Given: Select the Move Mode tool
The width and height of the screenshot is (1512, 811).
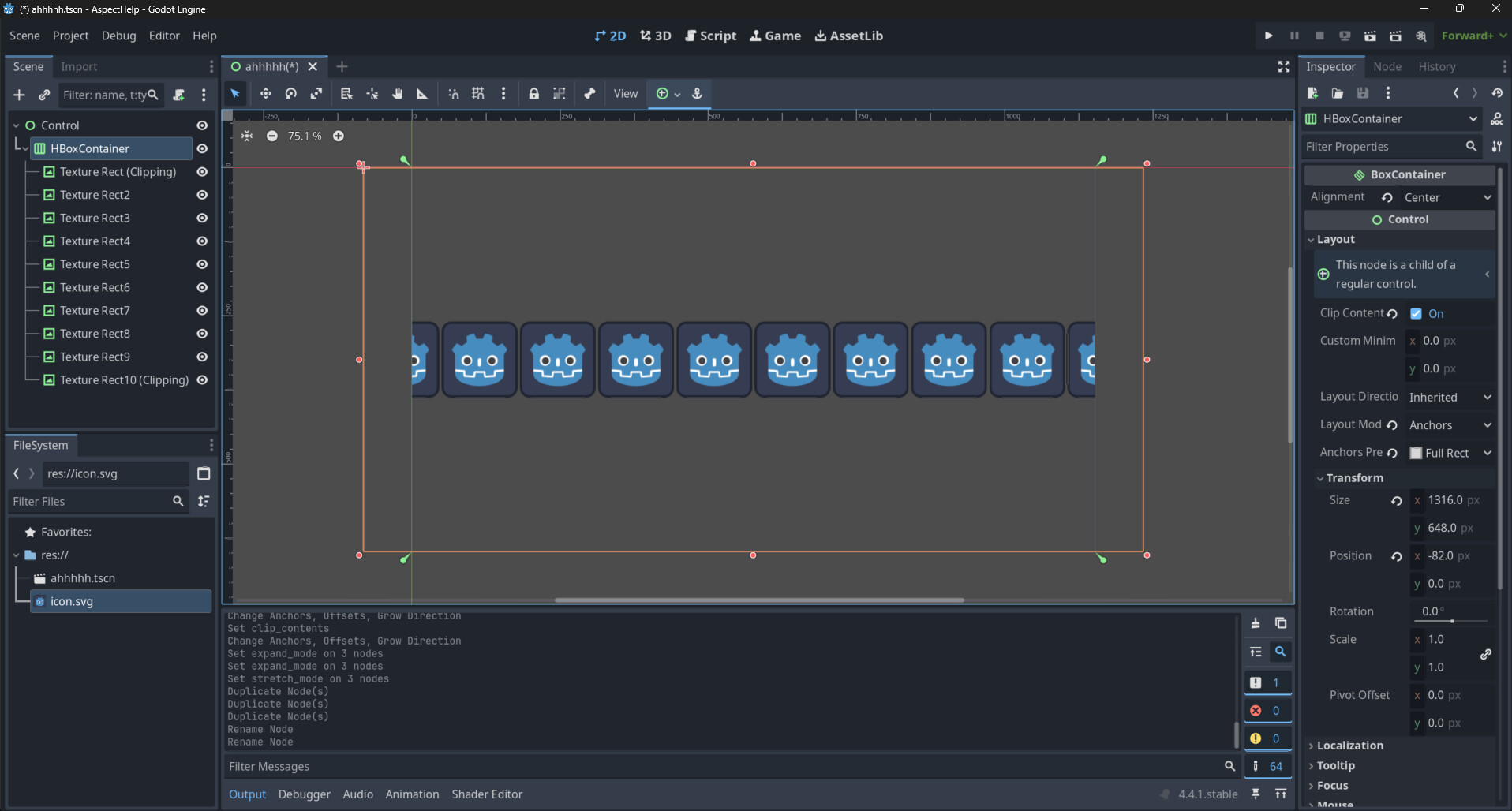Looking at the screenshot, I should click(265, 94).
